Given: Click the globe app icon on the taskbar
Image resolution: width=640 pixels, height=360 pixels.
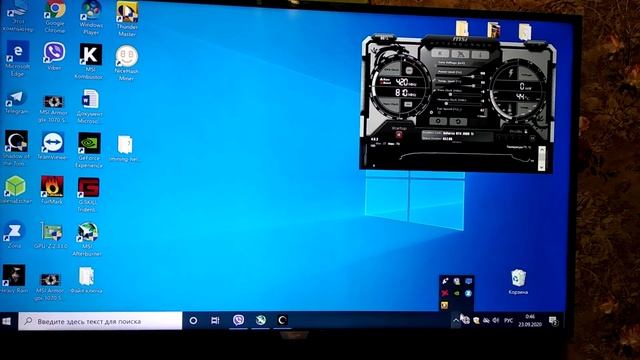Looking at the screenshot, I should (260, 320).
